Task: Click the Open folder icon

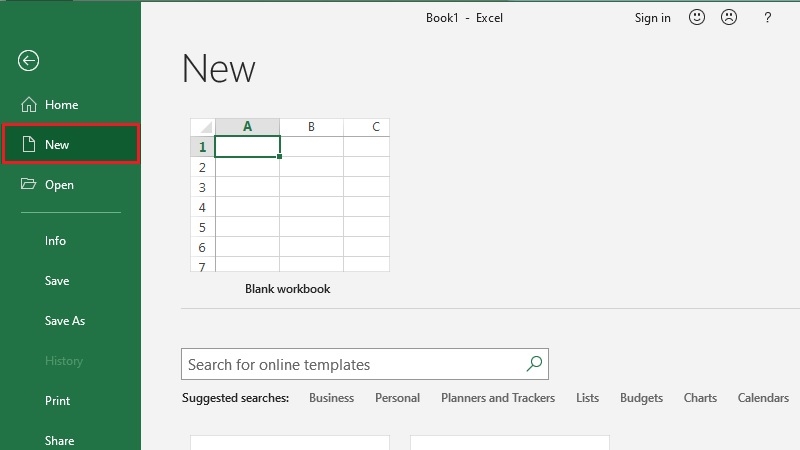Action: [x=29, y=184]
